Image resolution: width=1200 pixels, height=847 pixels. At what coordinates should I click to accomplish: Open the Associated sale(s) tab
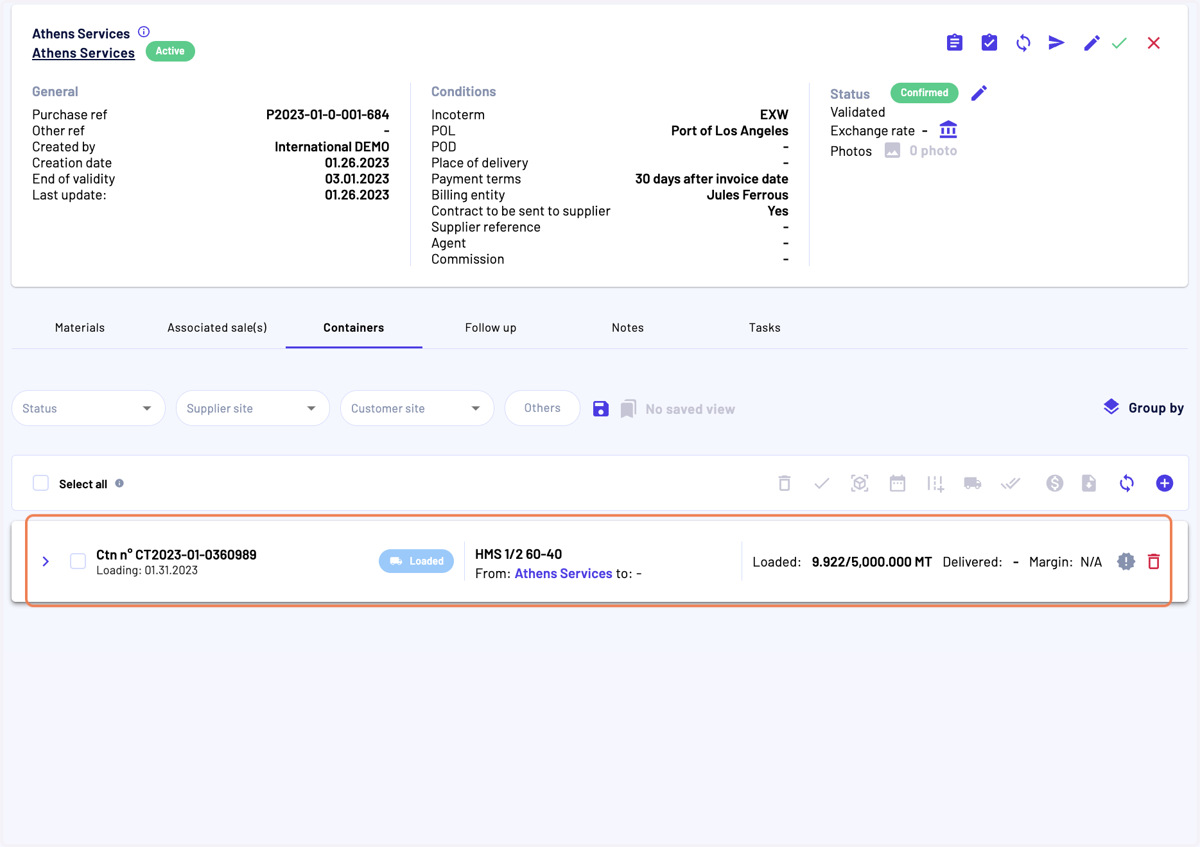pyautogui.click(x=217, y=327)
